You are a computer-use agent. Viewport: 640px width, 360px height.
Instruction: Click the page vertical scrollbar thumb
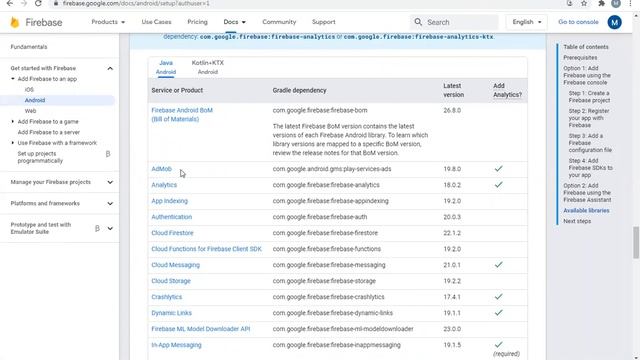pyautogui.click(x=636, y=242)
